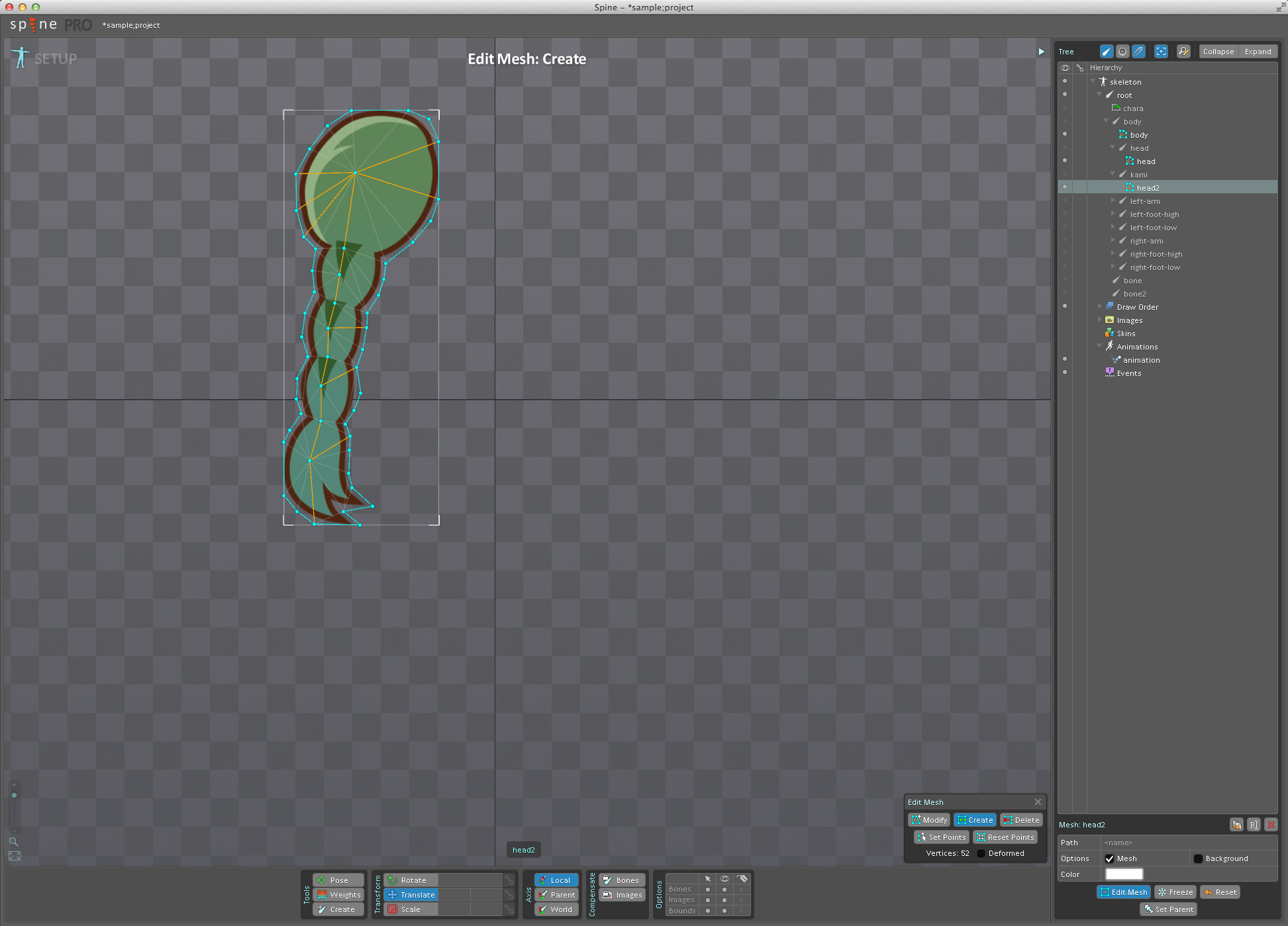The image size is (1288, 926).
Task: Click the viewport zoom slider handle
Action: click(14, 795)
